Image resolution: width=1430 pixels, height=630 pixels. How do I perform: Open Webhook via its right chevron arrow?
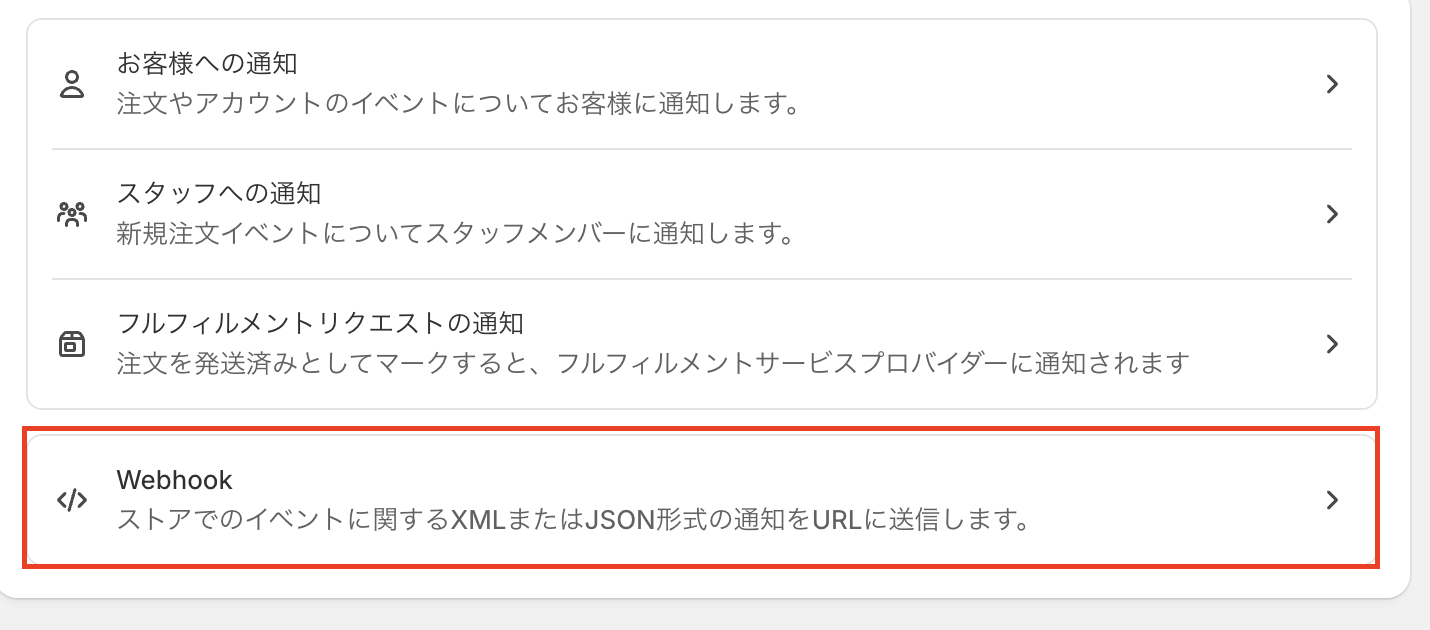pyautogui.click(x=1332, y=500)
